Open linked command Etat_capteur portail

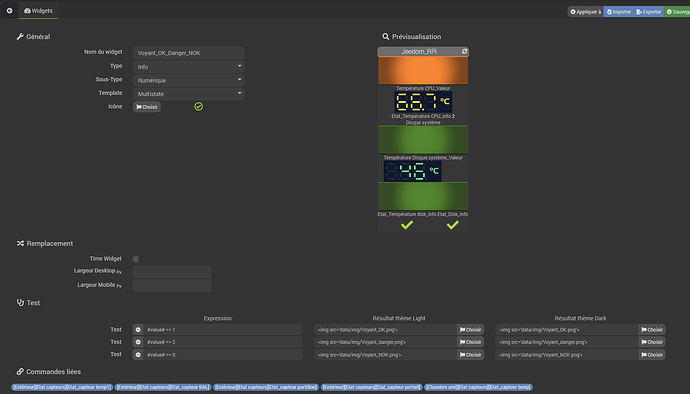[x=371, y=387]
